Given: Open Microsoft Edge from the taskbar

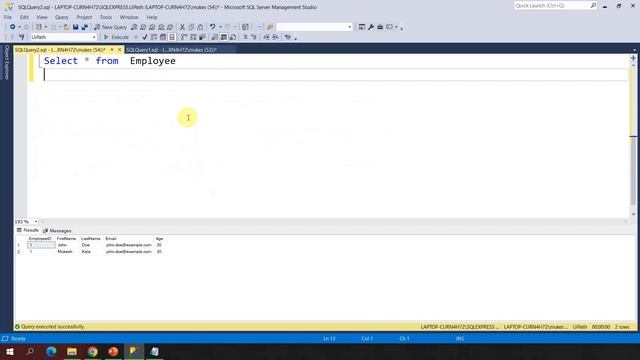Looking at the screenshot, I should click(51, 351).
